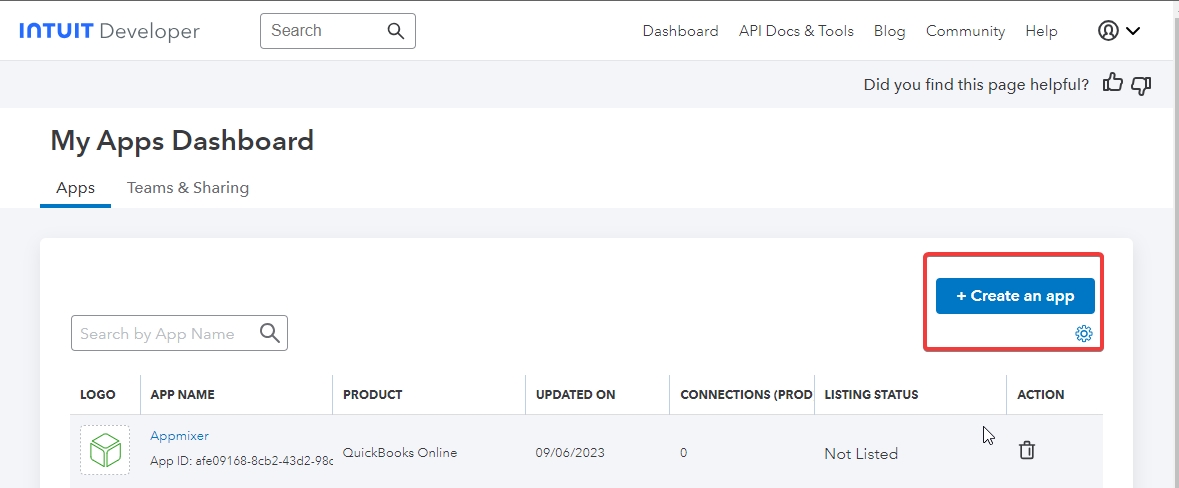Open the Dashboard navigation link

pos(680,31)
